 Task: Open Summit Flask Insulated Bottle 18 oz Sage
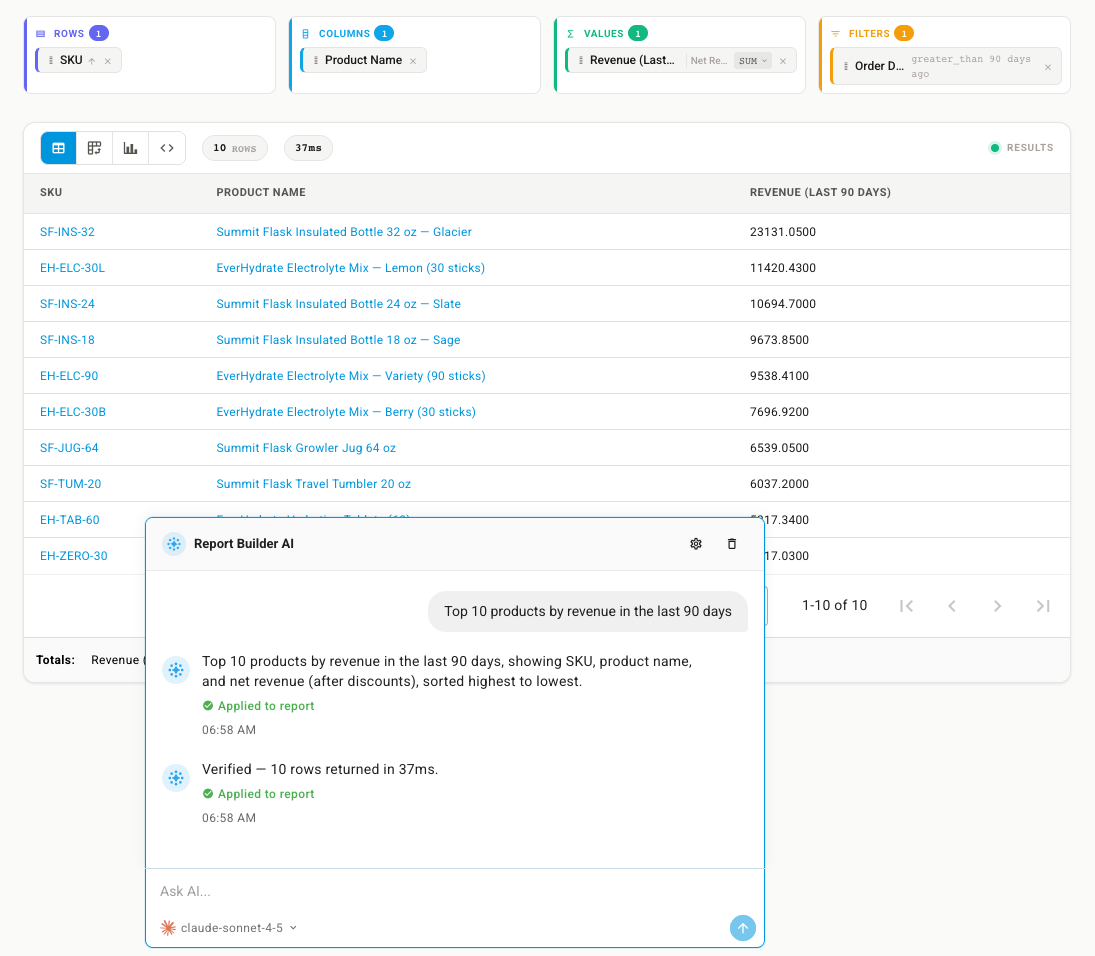click(338, 340)
